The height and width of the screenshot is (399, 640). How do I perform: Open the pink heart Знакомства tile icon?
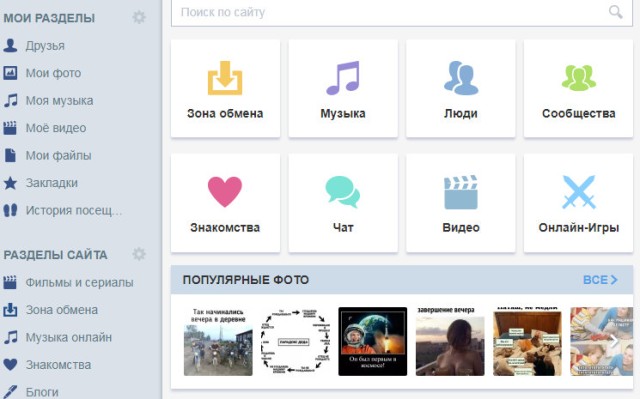(225, 192)
